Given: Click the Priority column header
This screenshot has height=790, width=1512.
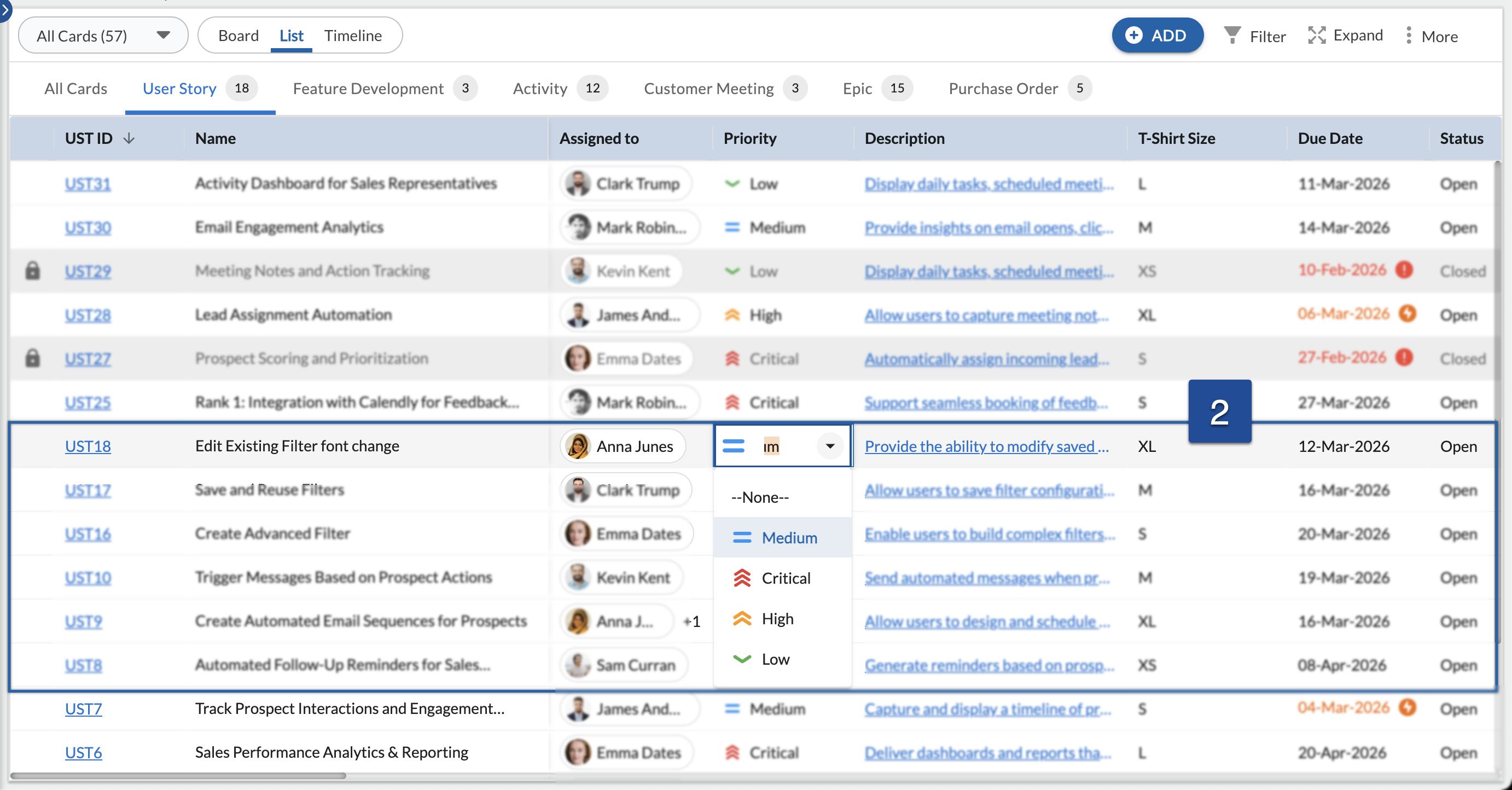Looking at the screenshot, I should (x=749, y=138).
